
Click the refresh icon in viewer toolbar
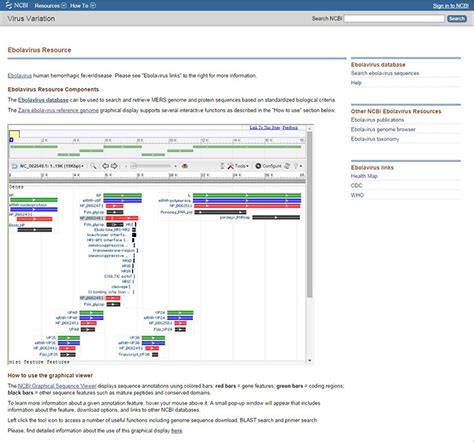pos(287,166)
